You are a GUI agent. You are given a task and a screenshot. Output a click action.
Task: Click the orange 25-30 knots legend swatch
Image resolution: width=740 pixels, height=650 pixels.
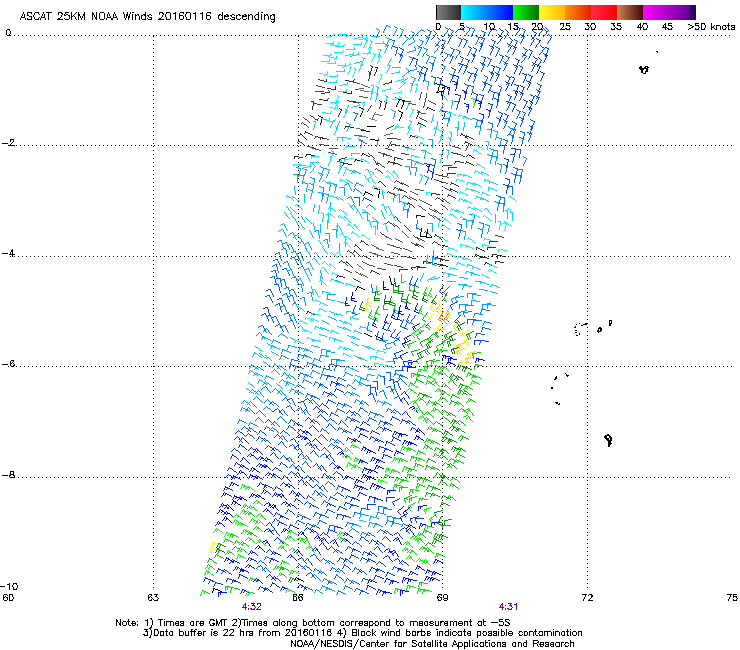click(x=578, y=12)
